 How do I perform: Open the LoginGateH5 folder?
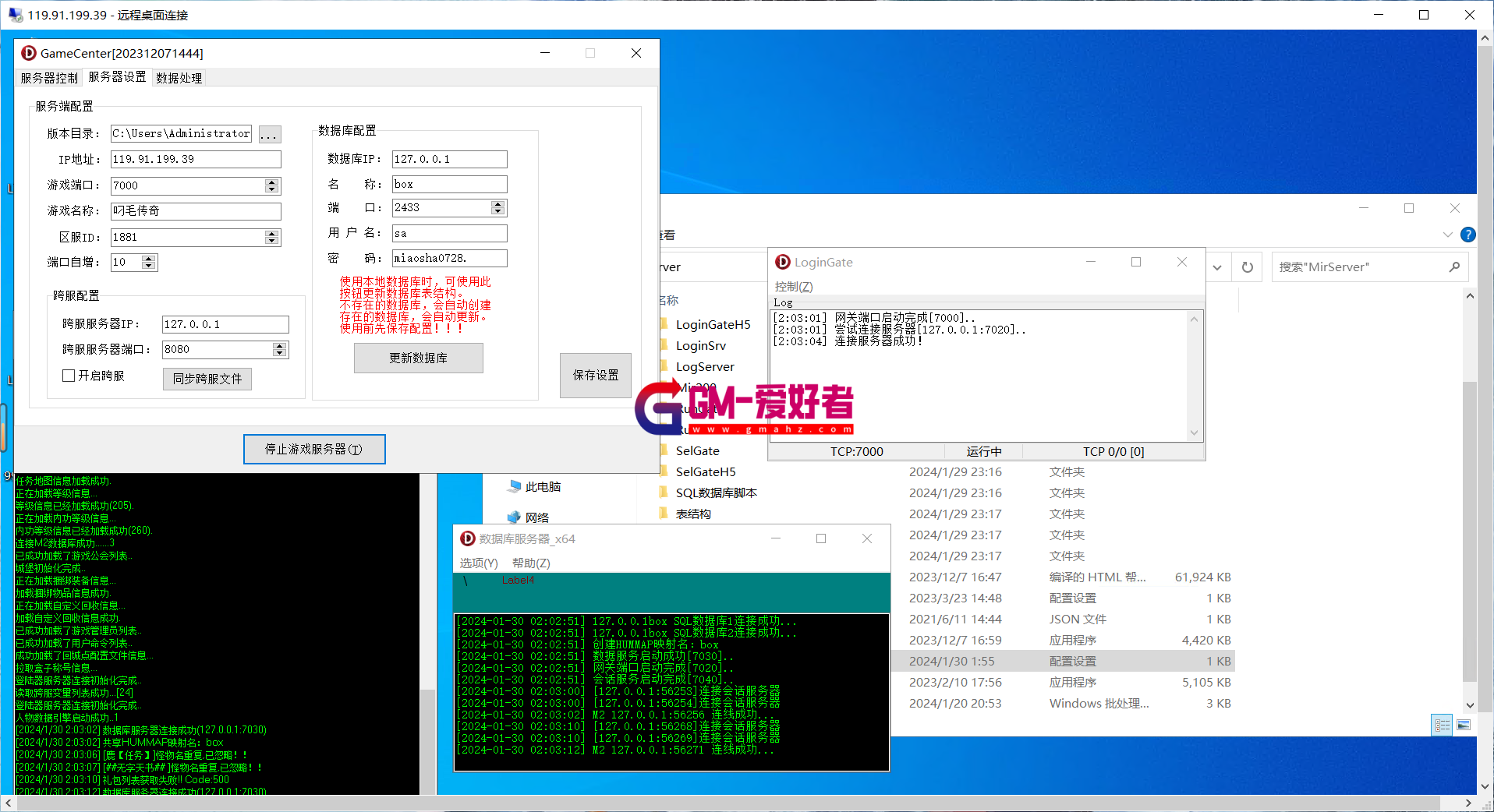click(x=713, y=324)
